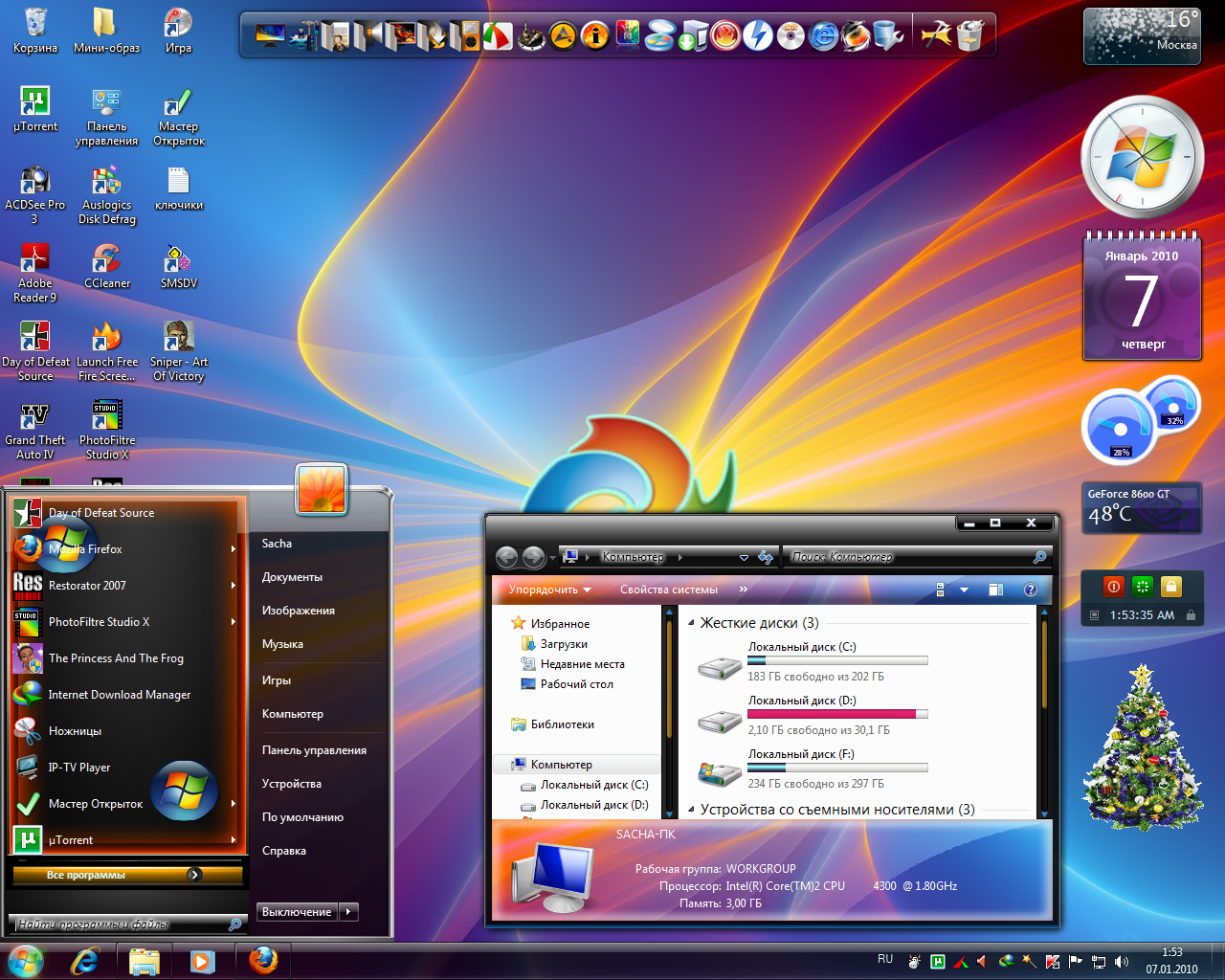Click the red power gadget button
Viewport: 1225px width, 980px height.
(1113, 586)
